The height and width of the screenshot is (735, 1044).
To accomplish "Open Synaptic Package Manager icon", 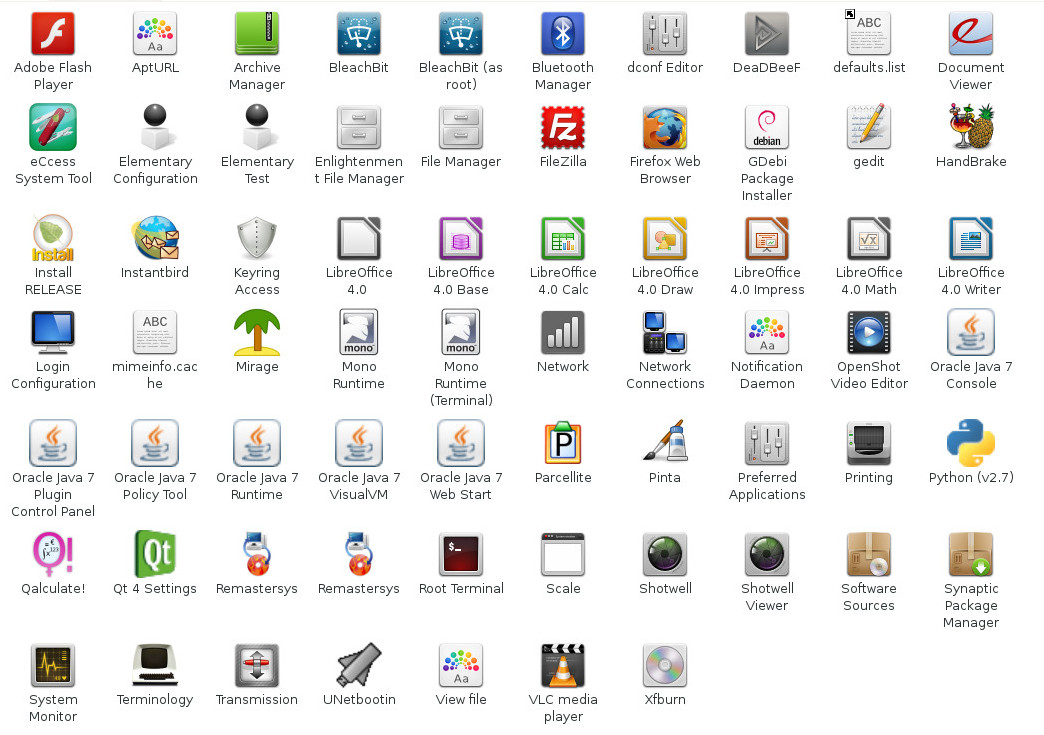I will point(971,555).
